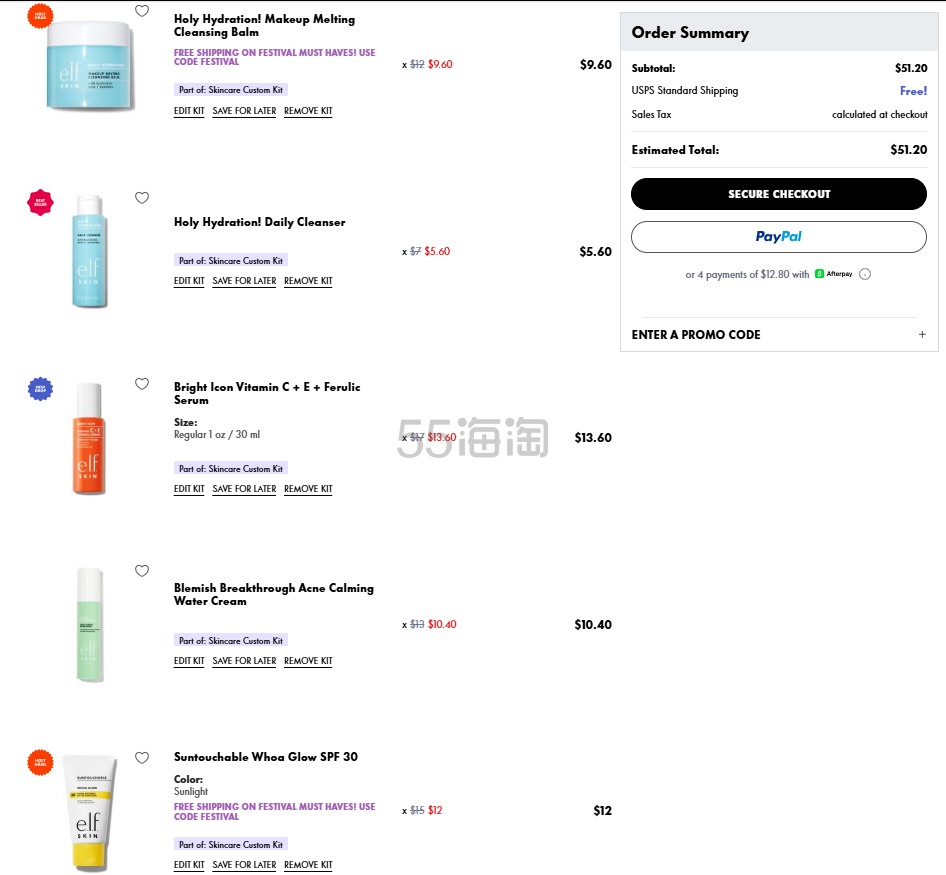Click heart icon beside Blemish Breakthrough Water Cream
This screenshot has width=946, height=875.
tap(142, 571)
